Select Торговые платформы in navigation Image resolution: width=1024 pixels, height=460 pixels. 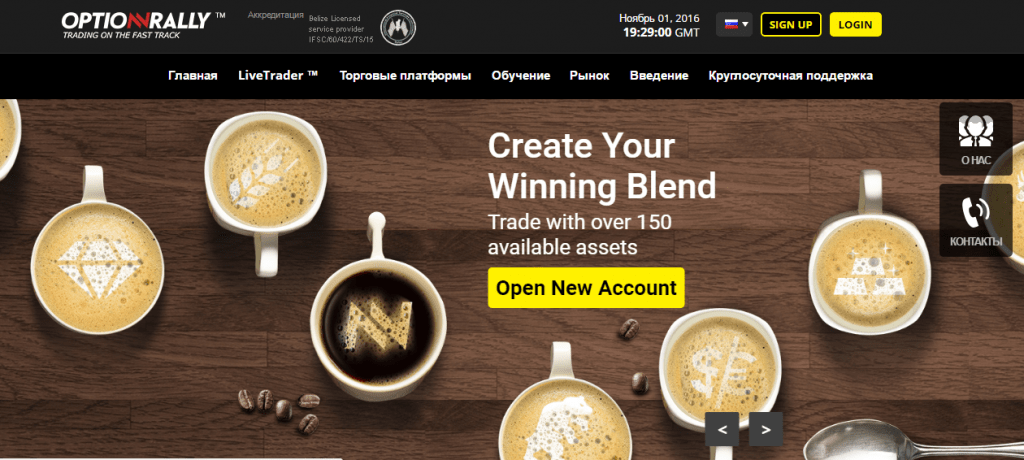point(405,76)
